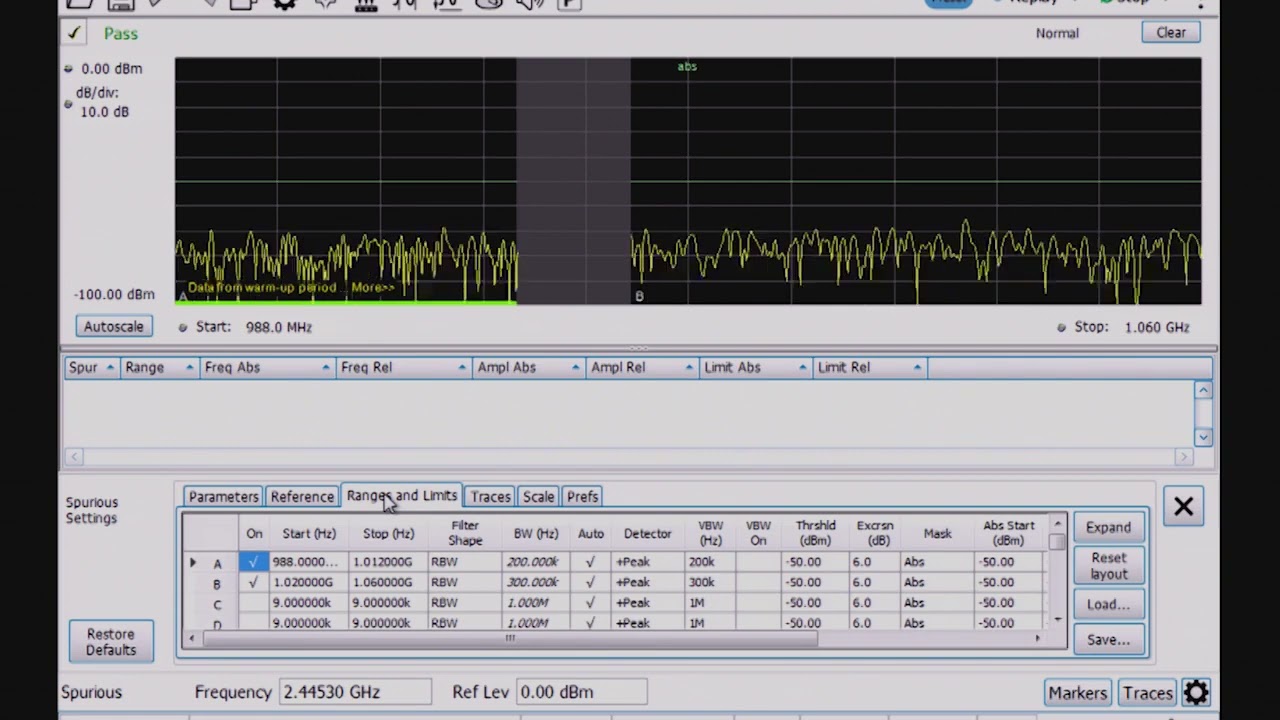Select the 0.00 dBm reference knob dot
The image size is (1280, 720).
point(68,69)
